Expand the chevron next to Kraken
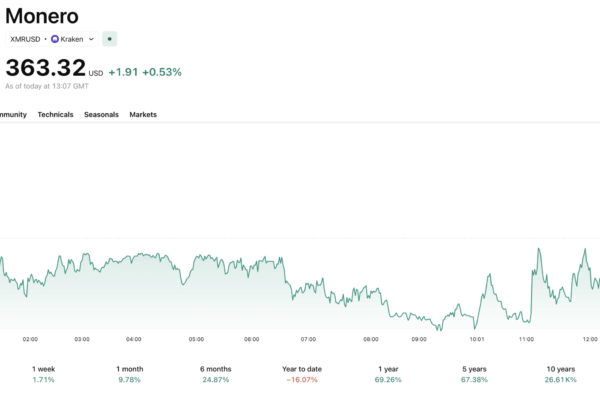The image size is (600, 400). [91, 39]
